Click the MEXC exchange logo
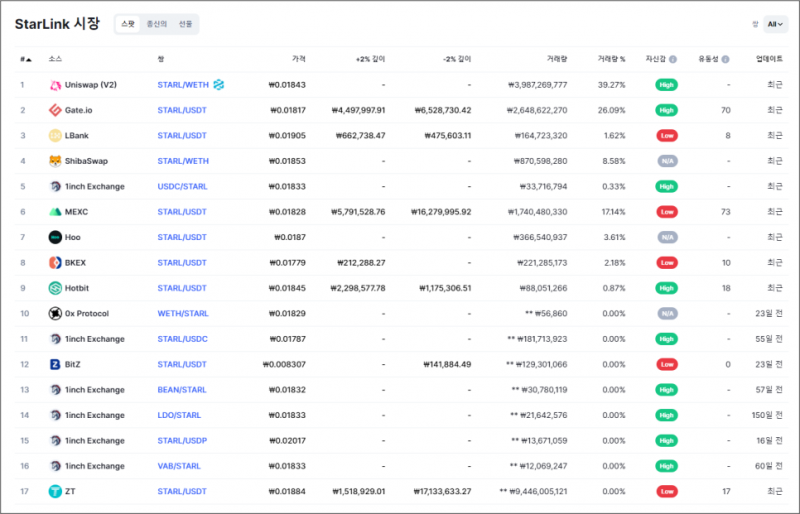The height and width of the screenshot is (514, 800). 55,212
